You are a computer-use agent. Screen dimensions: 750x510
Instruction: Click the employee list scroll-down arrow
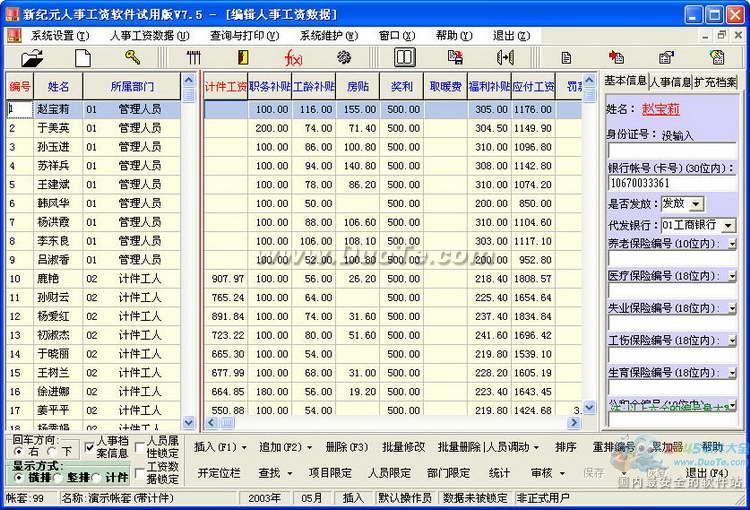point(188,422)
